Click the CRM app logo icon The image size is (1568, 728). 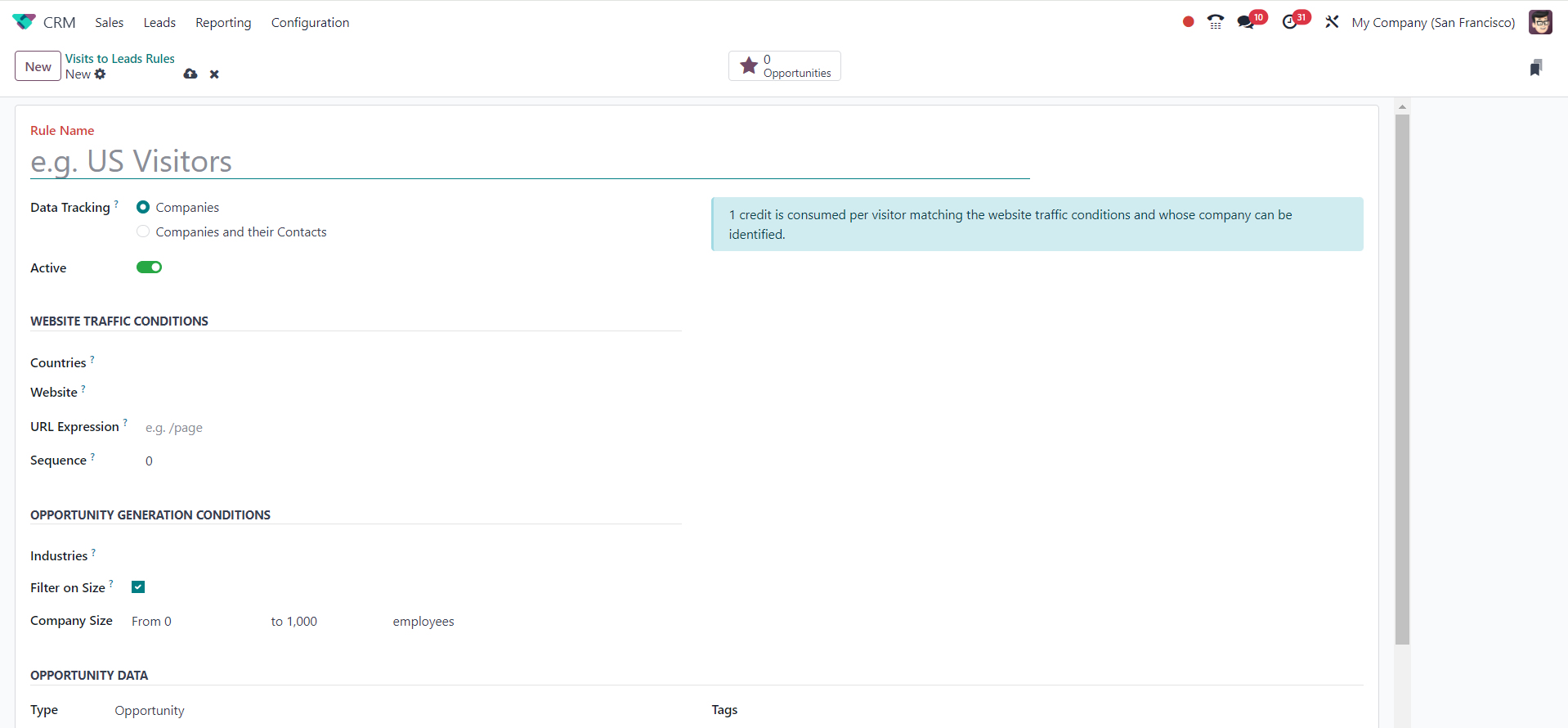point(24,22)
